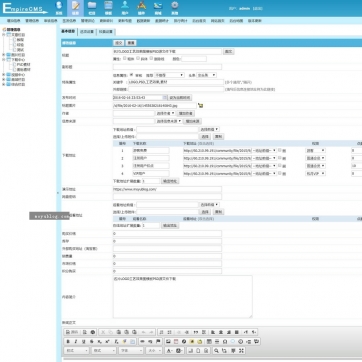Viewport: 362px width, 362px height.
Task: Click the image chooser icon beside title picture
Action: tap(200, 105)
